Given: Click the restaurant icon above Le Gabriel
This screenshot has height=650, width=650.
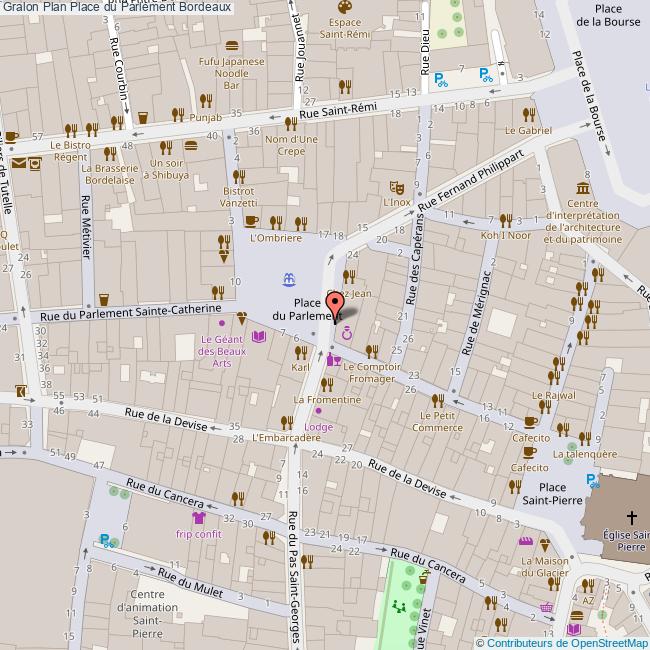Looking at the screenshot, I should (x=527, y=113).
